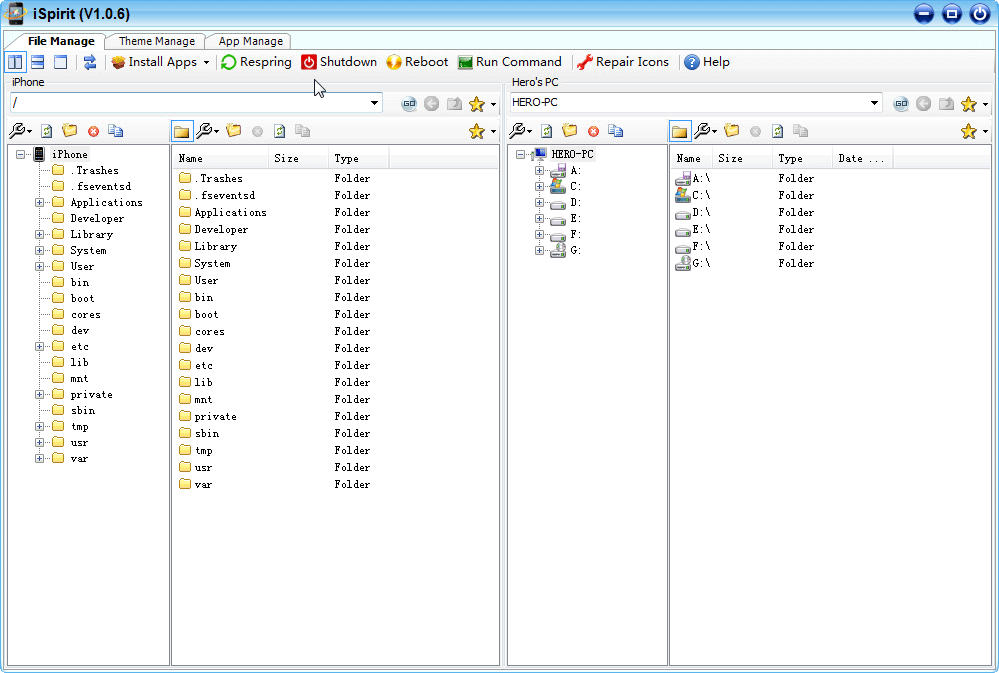Switch to side-by-side dual pane layout

15,62
